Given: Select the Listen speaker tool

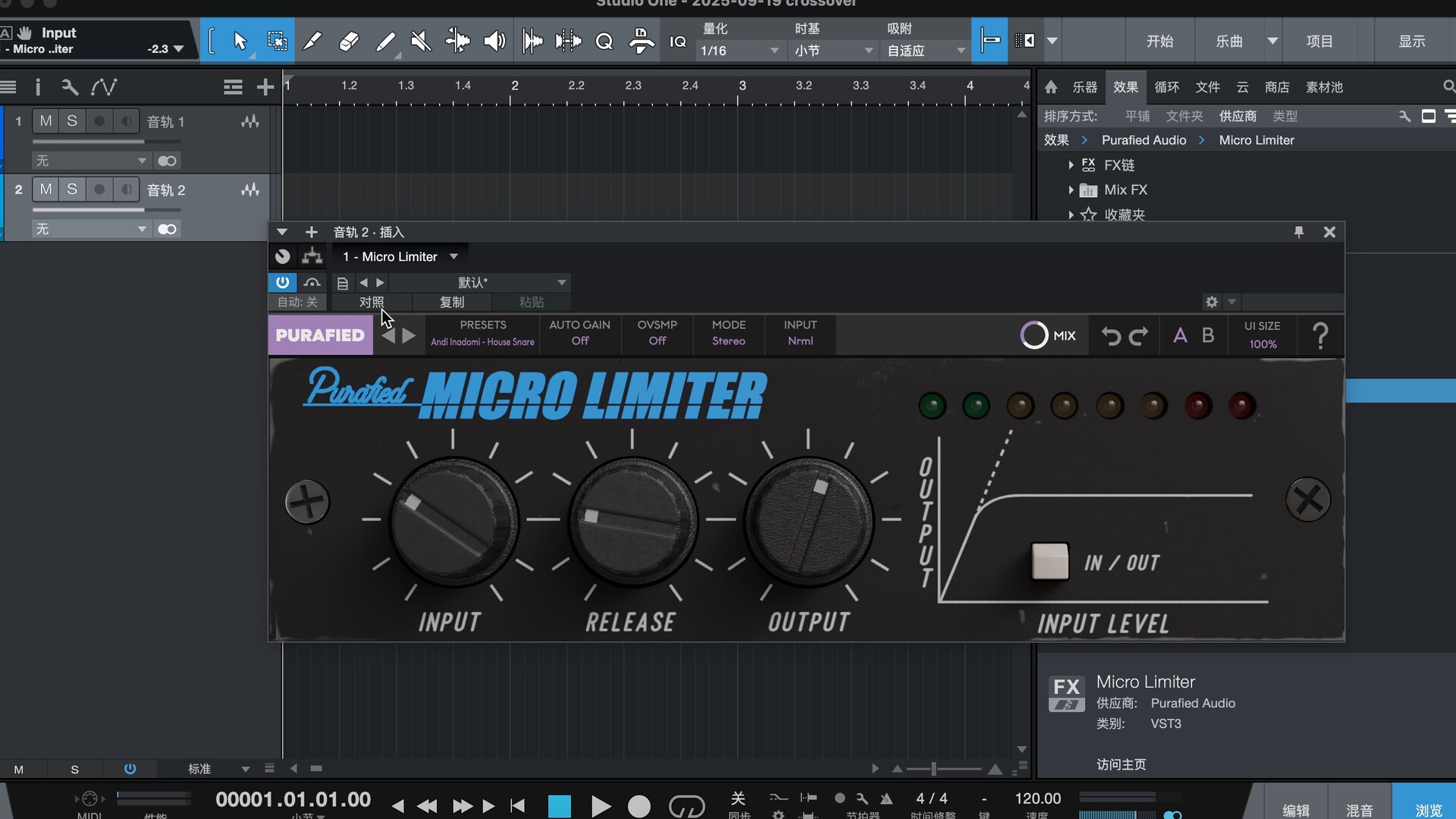Looking at the screenshot, I should (494, 41).
